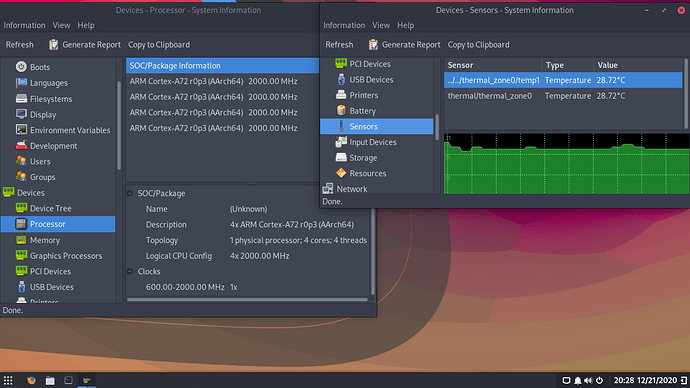This screenshot has width=690, height=388.
Task: Open notifications bell in system tray
Action: (x=577, y=380)
